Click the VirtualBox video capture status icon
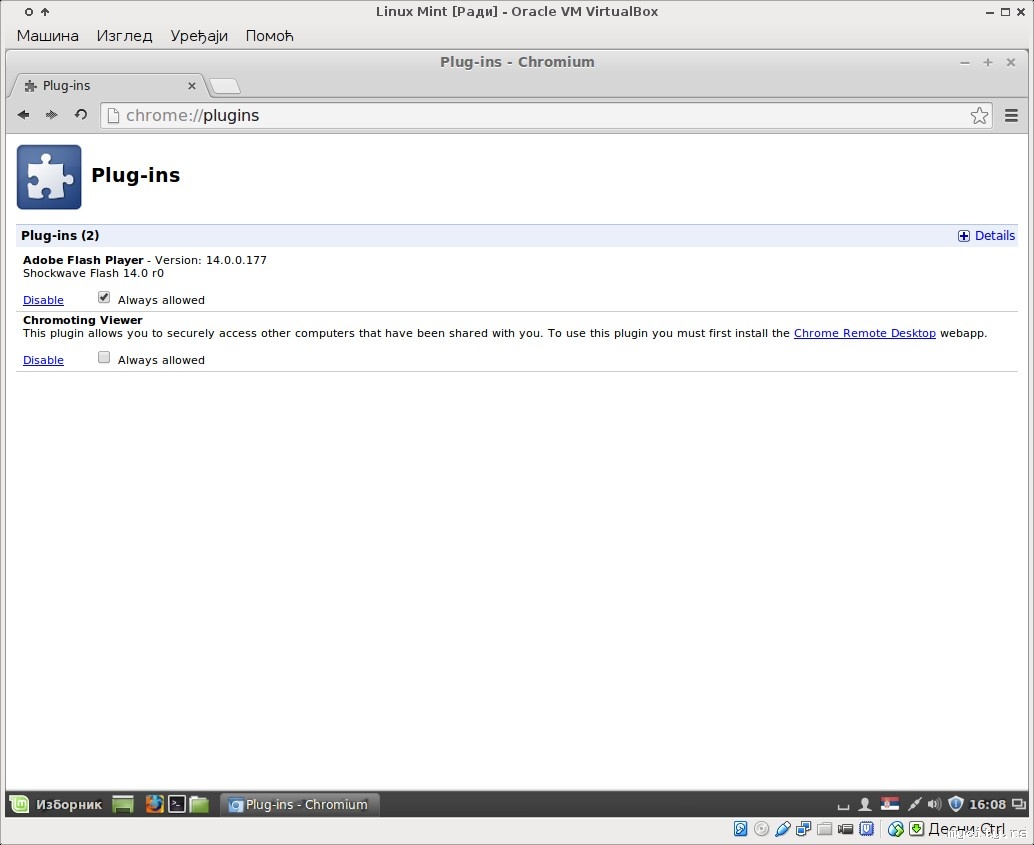 click(845, 829)
